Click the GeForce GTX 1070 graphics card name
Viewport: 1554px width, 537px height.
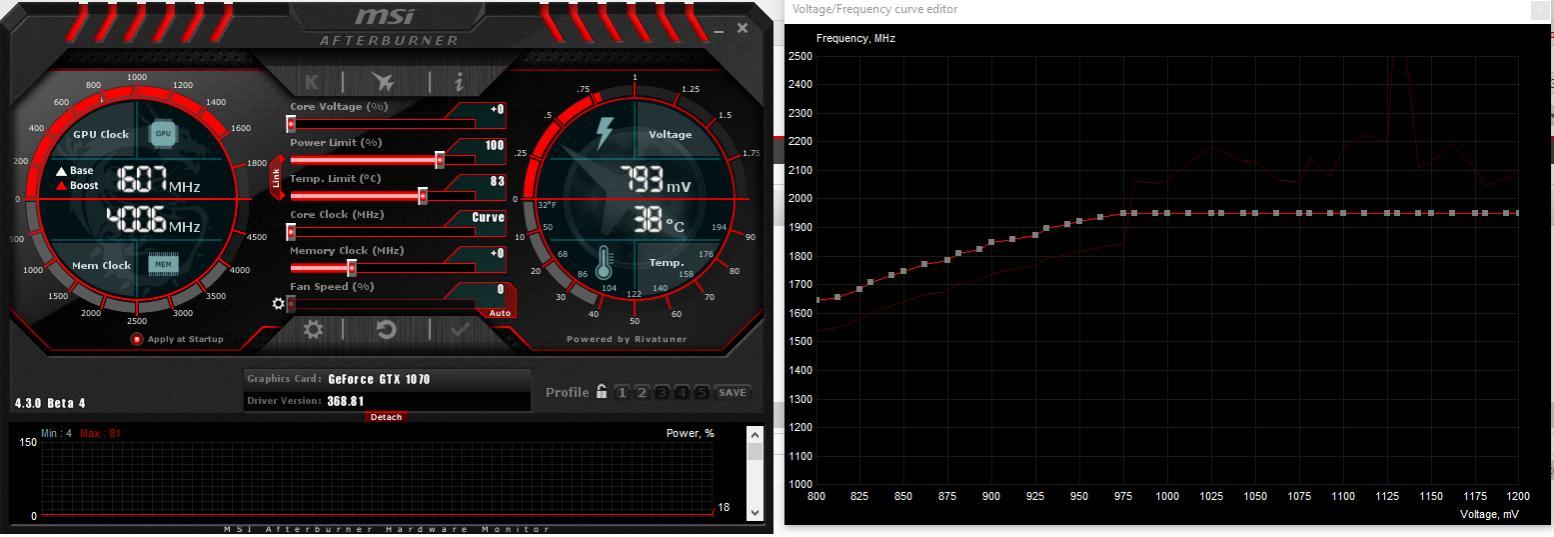pyautogui.click(x=379, y=379)
